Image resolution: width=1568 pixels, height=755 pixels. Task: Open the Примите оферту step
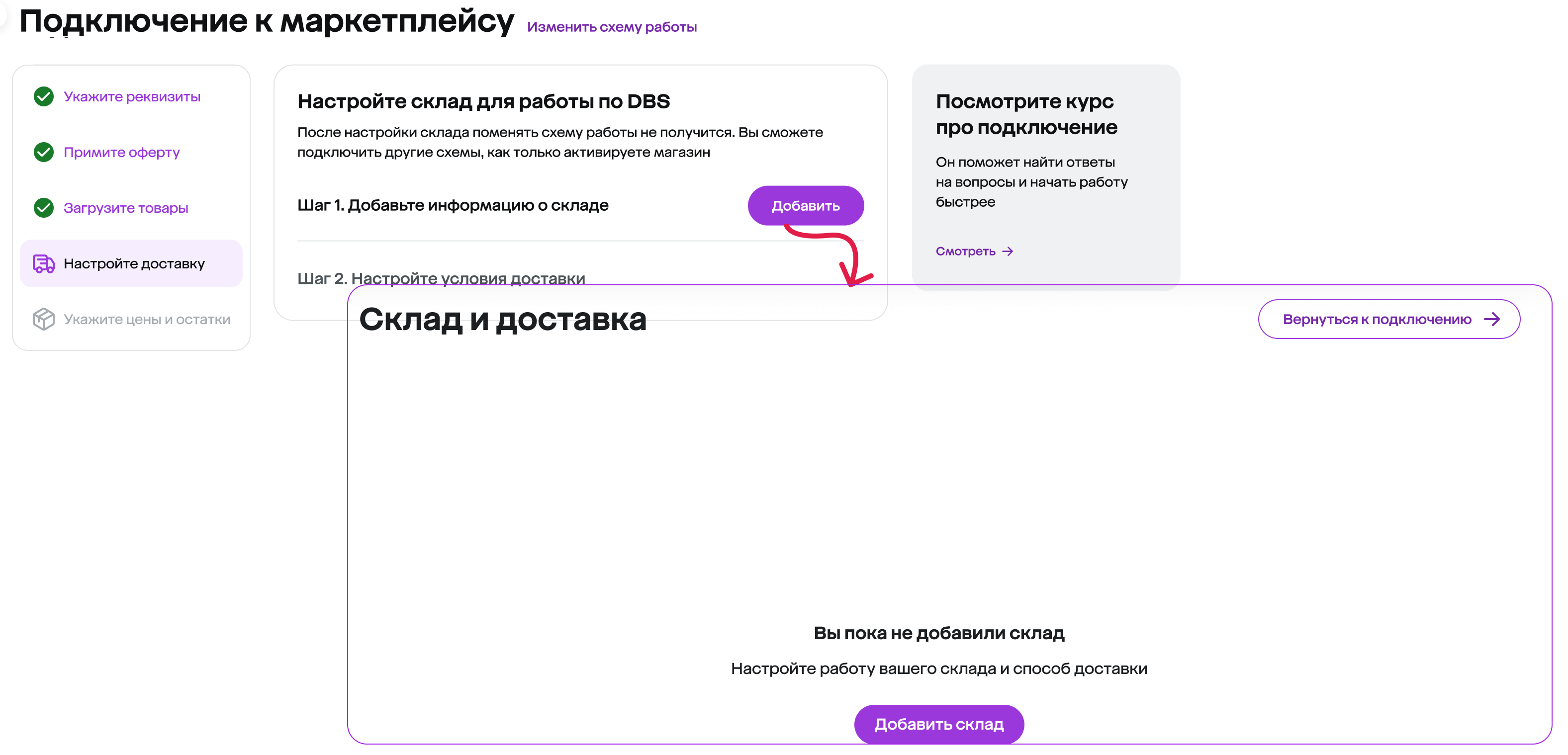[121, 152]
